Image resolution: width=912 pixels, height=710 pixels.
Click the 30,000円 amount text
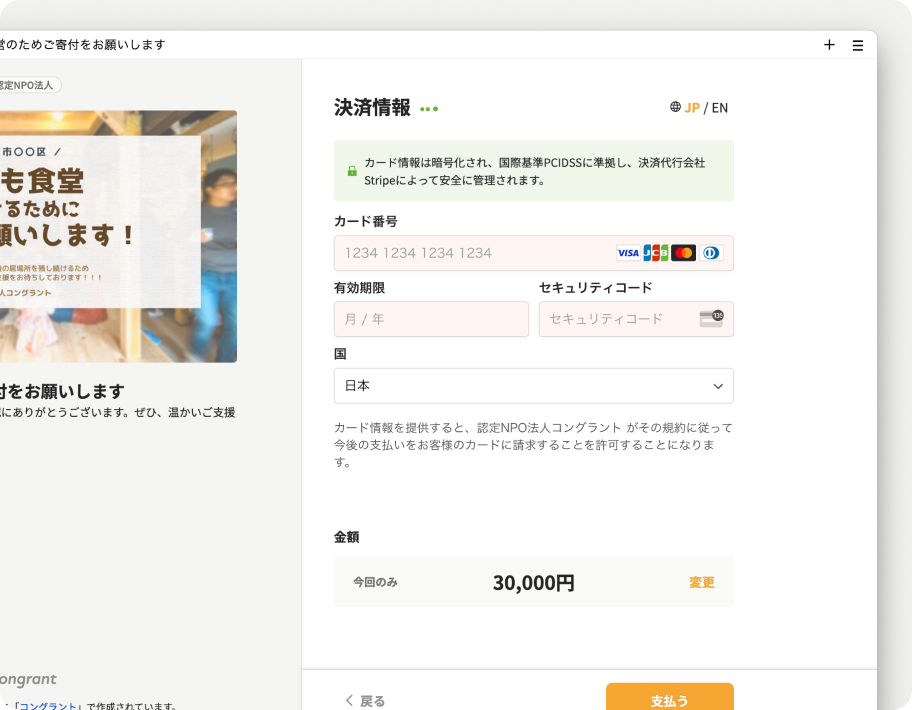pyautogui.click(x=533, y=582)
